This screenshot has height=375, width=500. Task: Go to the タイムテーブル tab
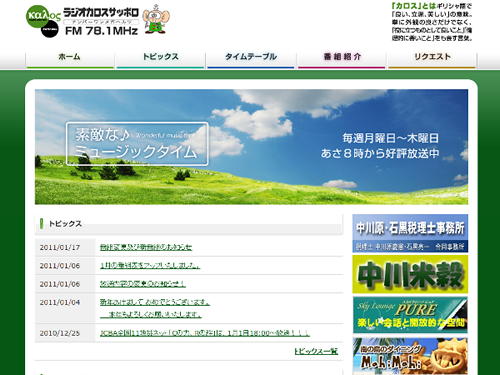[x=251, y=59]
